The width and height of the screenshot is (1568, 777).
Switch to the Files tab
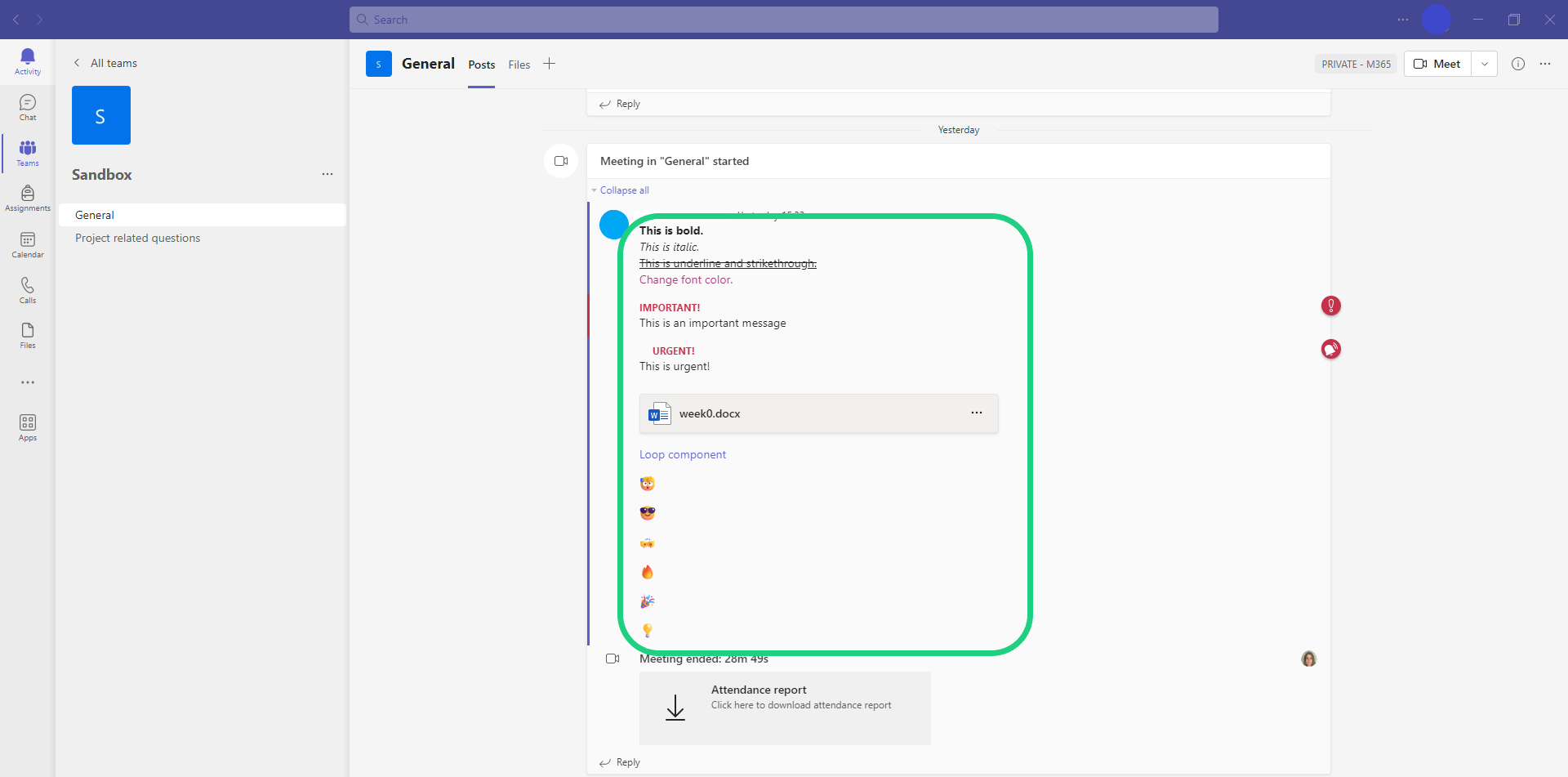[519, 65]
